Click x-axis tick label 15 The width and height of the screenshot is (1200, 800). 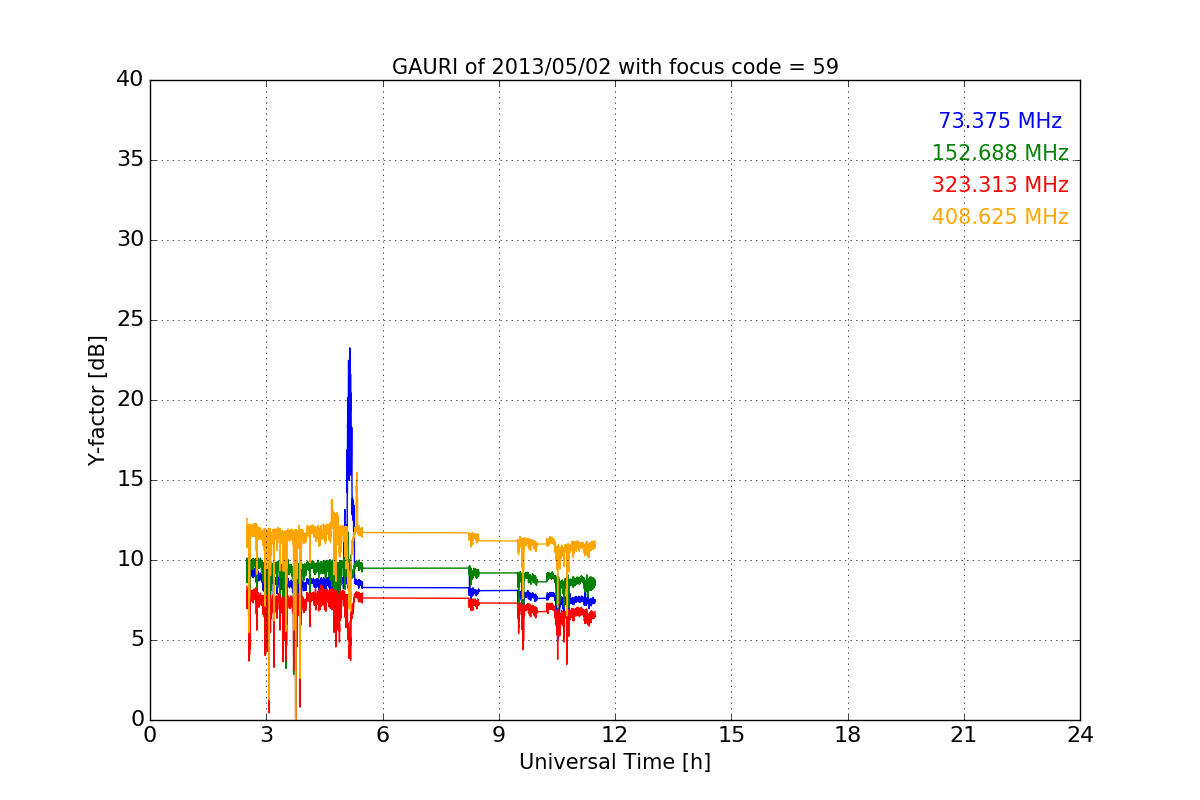(x=731, y=734)
